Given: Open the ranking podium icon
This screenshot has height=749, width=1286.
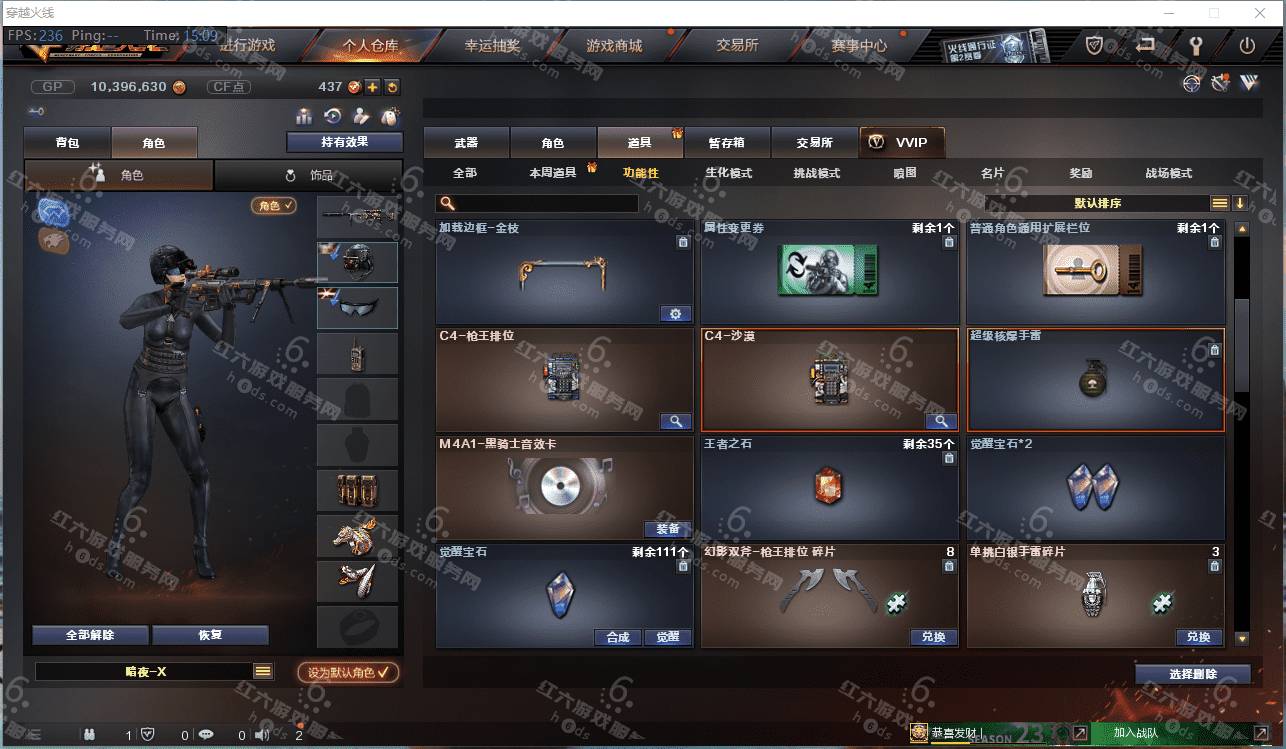Looking at the screenshot, I should [x=304, y=116].
